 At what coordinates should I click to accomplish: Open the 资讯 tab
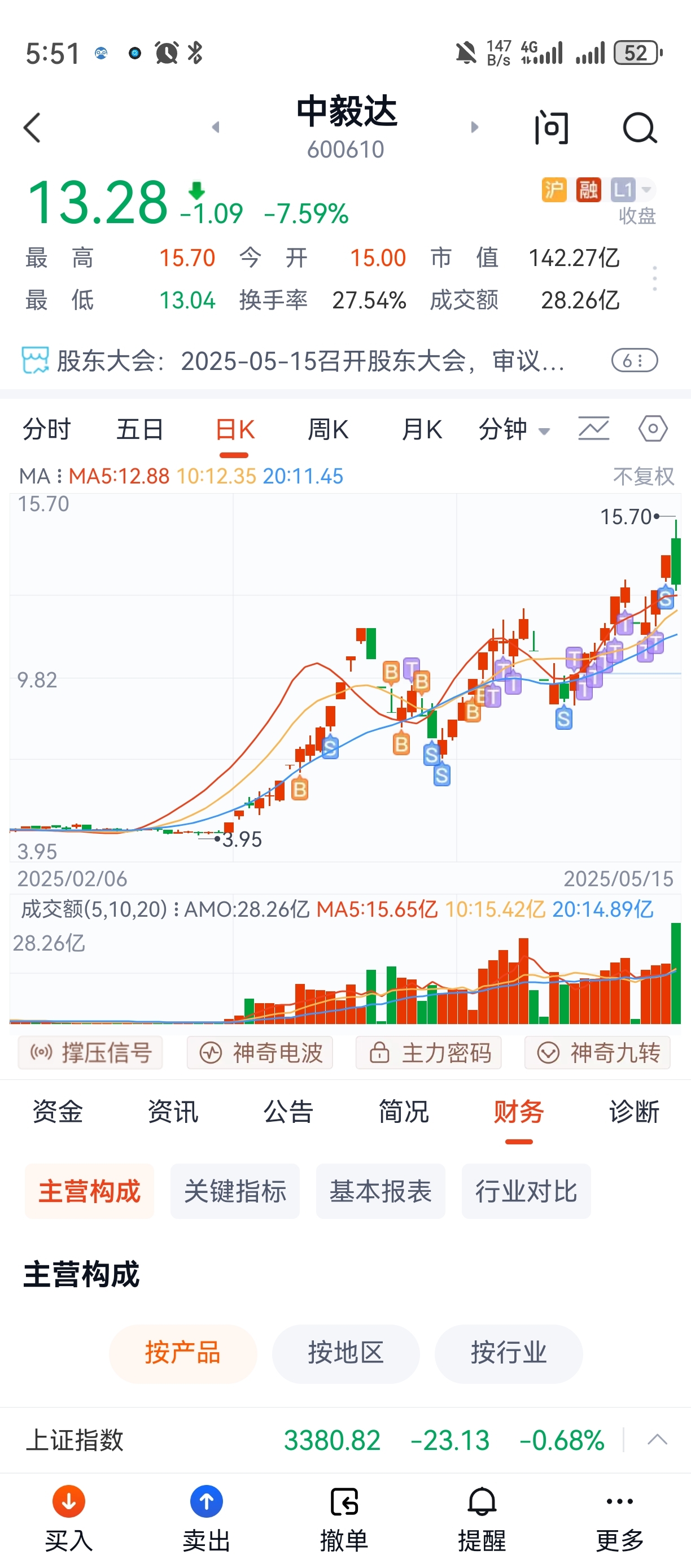click(x=173, y=1112)
